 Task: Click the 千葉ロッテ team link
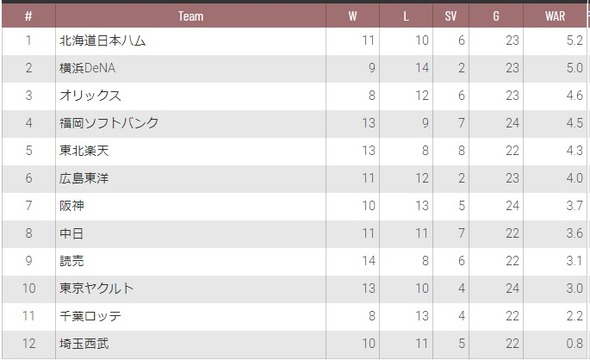click(90, 316)
